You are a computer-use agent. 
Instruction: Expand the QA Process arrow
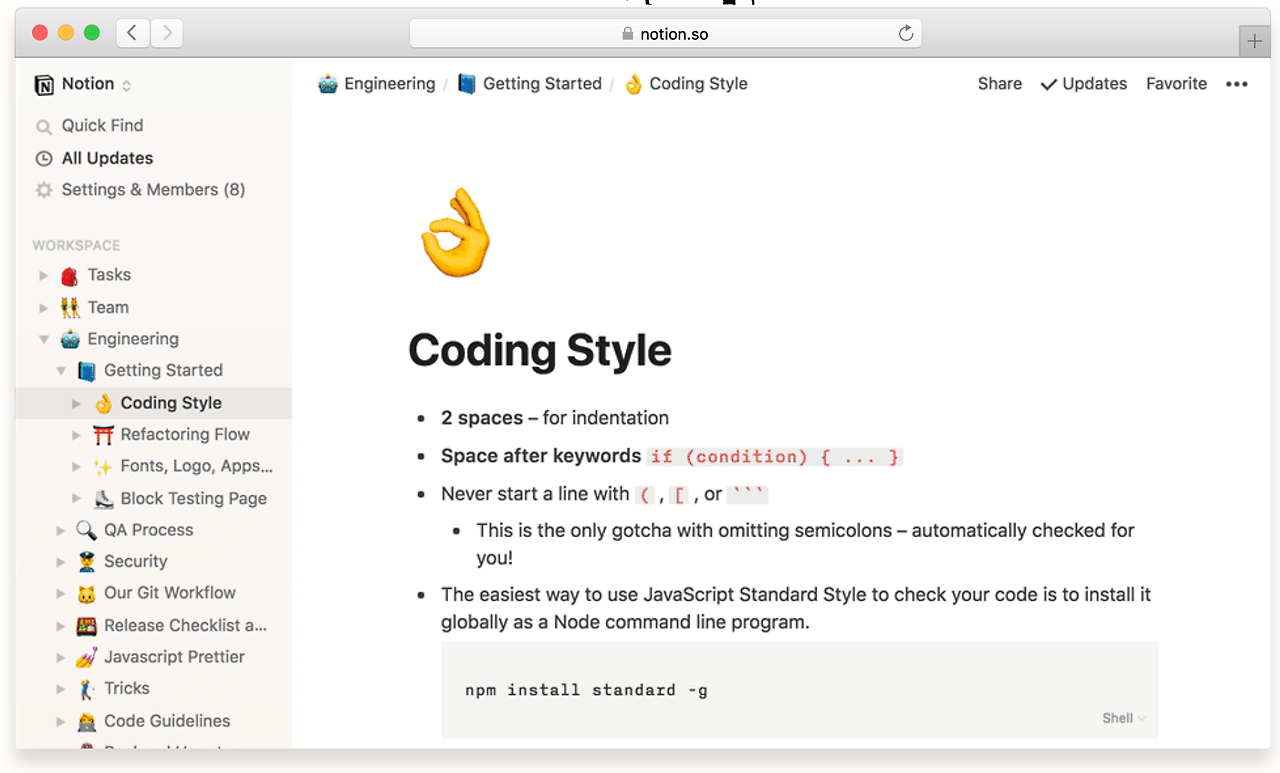[61, 530]
